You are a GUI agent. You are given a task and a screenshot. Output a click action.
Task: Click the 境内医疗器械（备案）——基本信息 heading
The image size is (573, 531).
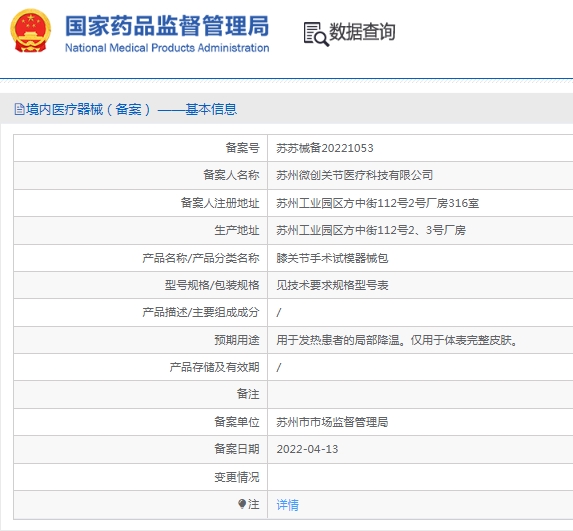click(x=131, y=109)
